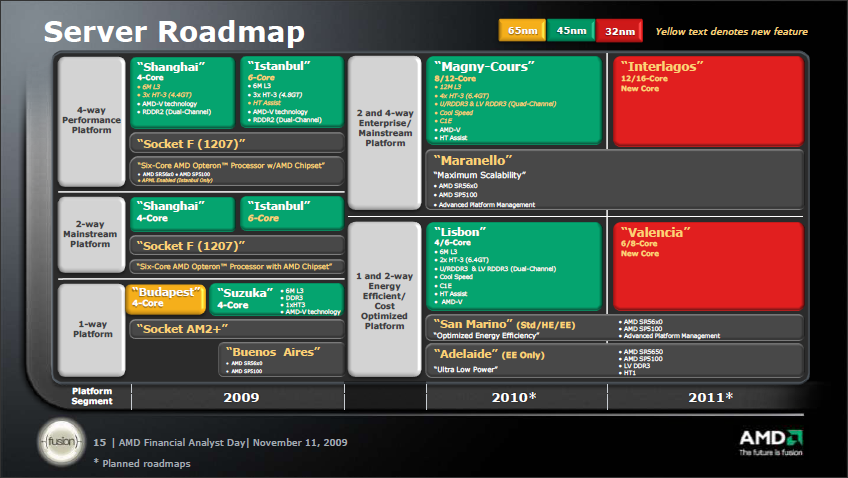Click "LV DDR3" bullet in Adelaide bar
848x478 pixels.
pyautogui.click(x=637, y=366)
